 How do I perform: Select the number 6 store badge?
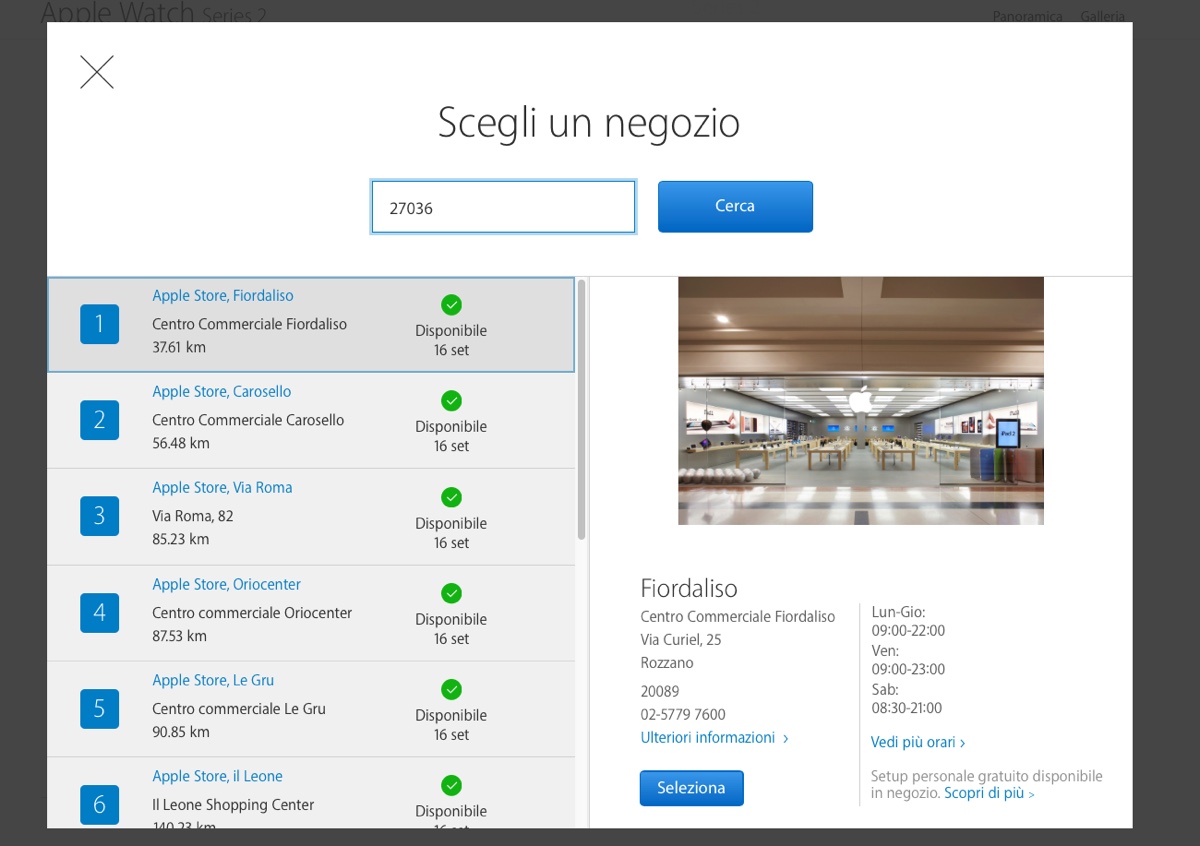99,804
